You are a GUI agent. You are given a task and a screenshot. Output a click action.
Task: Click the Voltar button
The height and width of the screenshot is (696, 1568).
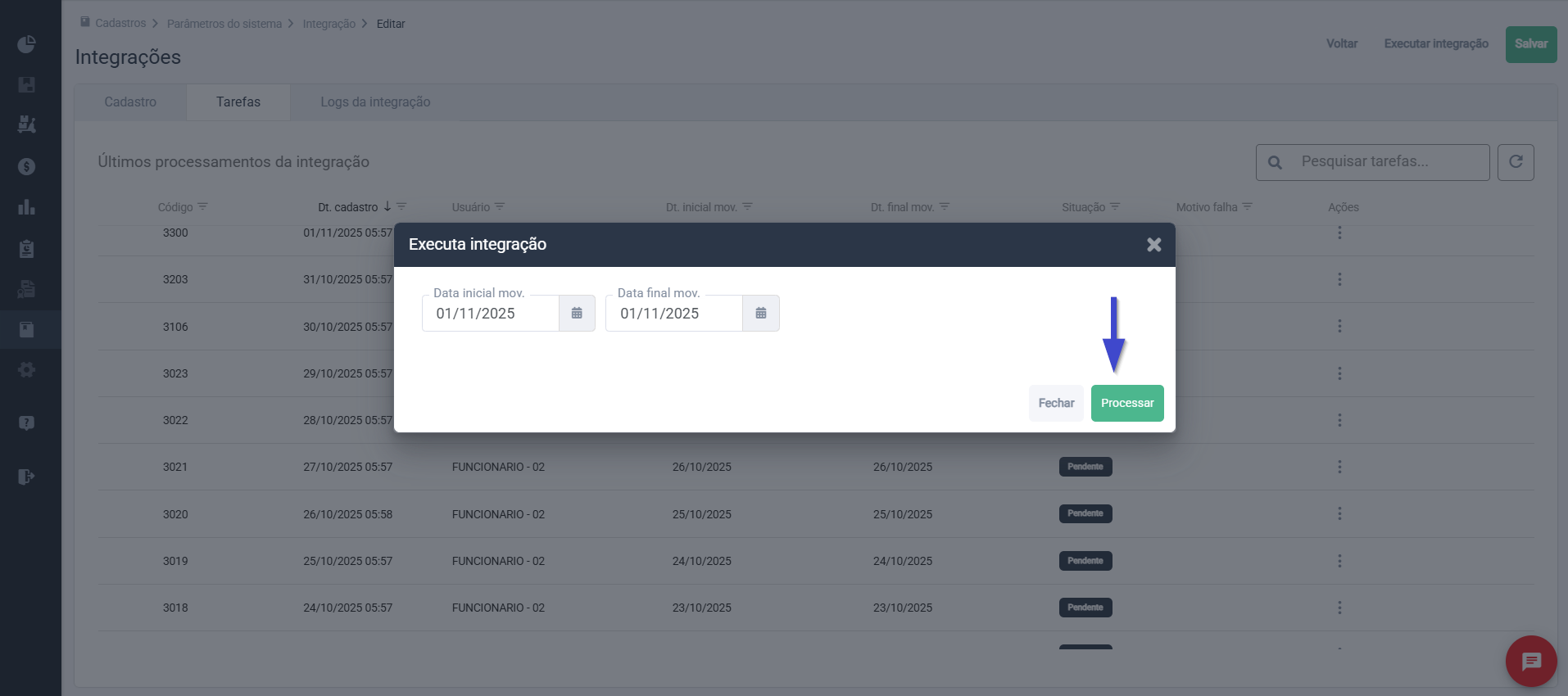(1342, 44)
